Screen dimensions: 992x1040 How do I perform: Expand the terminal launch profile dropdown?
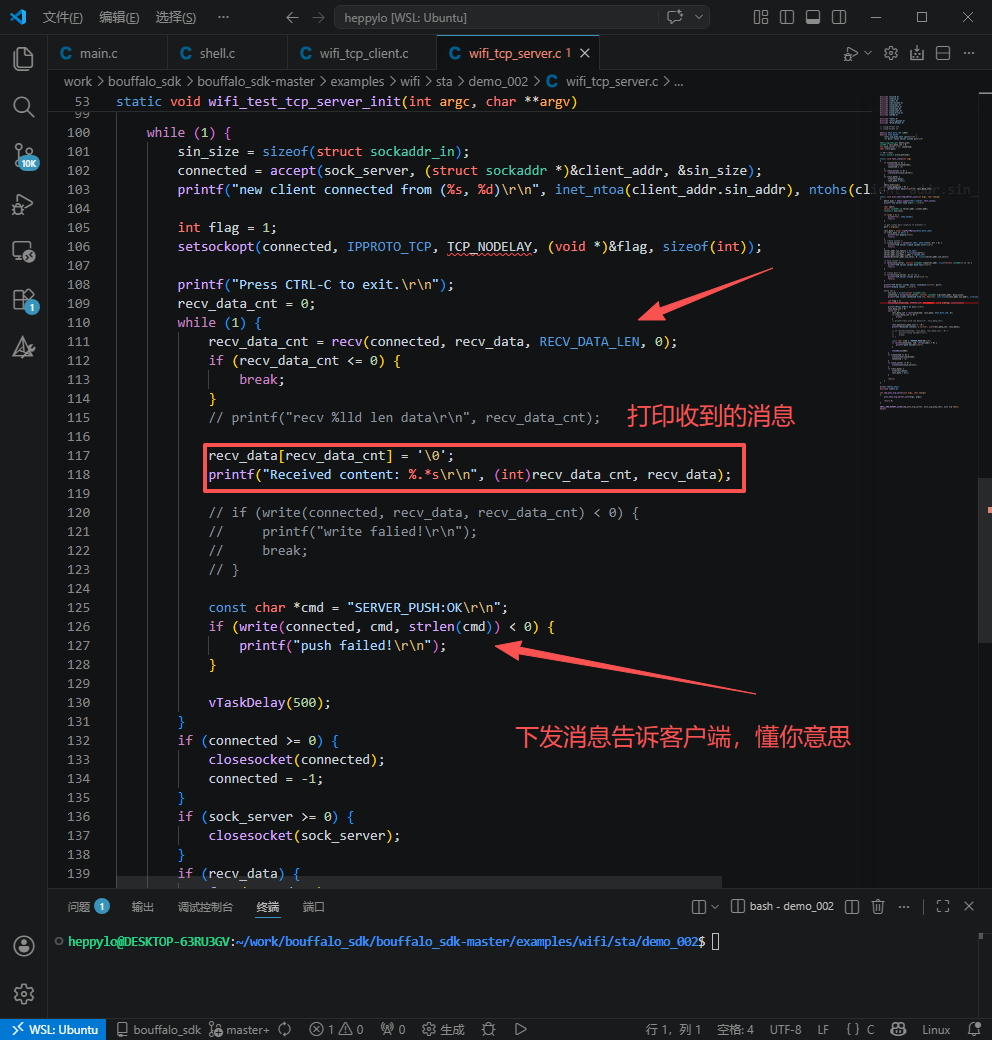[x=714, y=906]
